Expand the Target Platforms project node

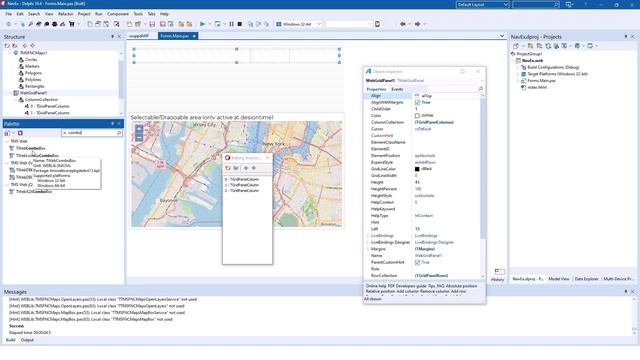(x=518, y=74)
